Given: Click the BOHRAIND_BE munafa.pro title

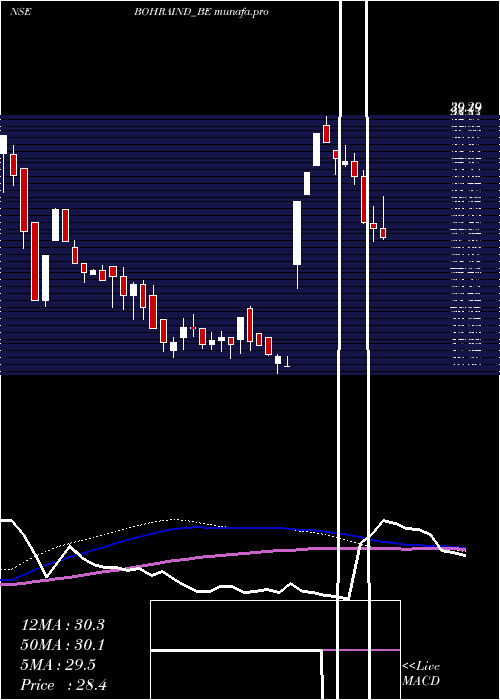Looking at the screenshot, I should (201, 12).
